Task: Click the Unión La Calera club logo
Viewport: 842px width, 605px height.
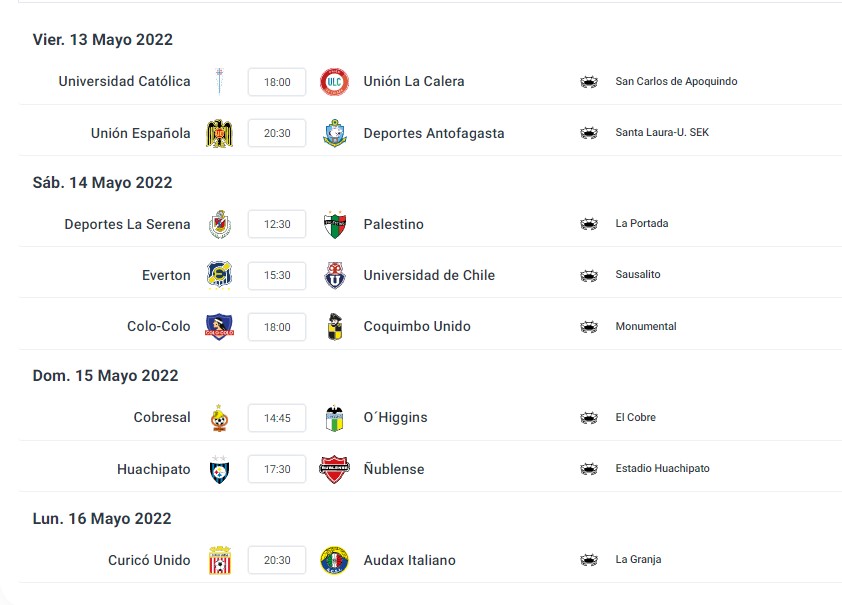Action: tap(334, 81)
